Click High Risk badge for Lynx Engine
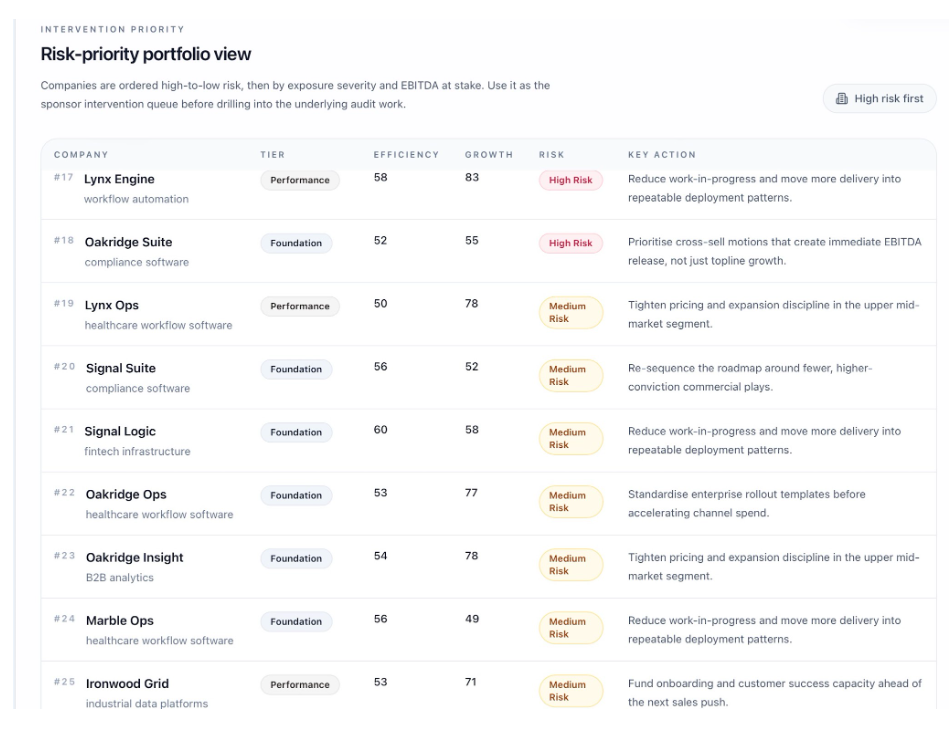The height and width of the screenshot is (740, 950). (571, 180)
